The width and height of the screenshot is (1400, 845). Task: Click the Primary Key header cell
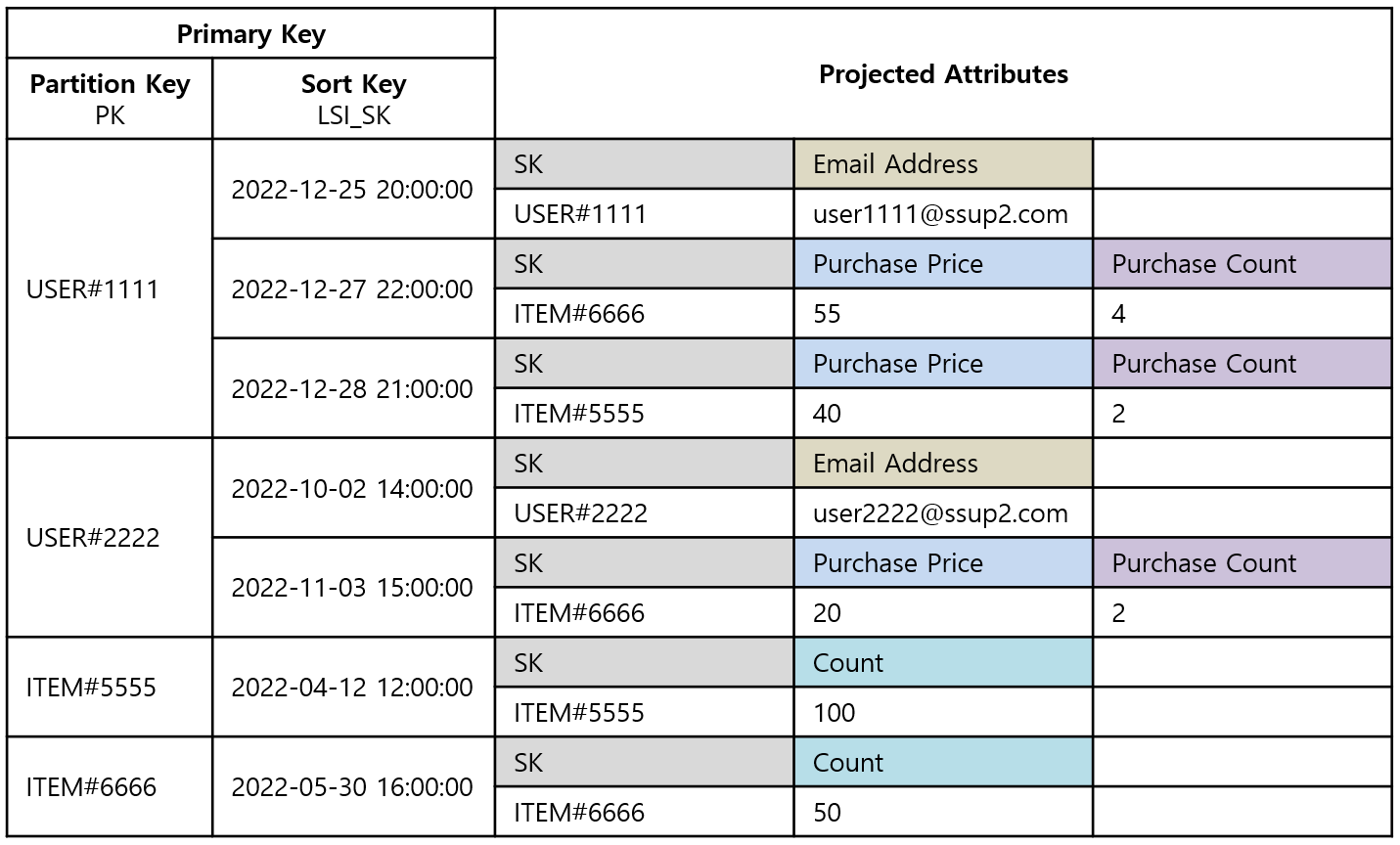pyautogui.click(x=251, y=34)
